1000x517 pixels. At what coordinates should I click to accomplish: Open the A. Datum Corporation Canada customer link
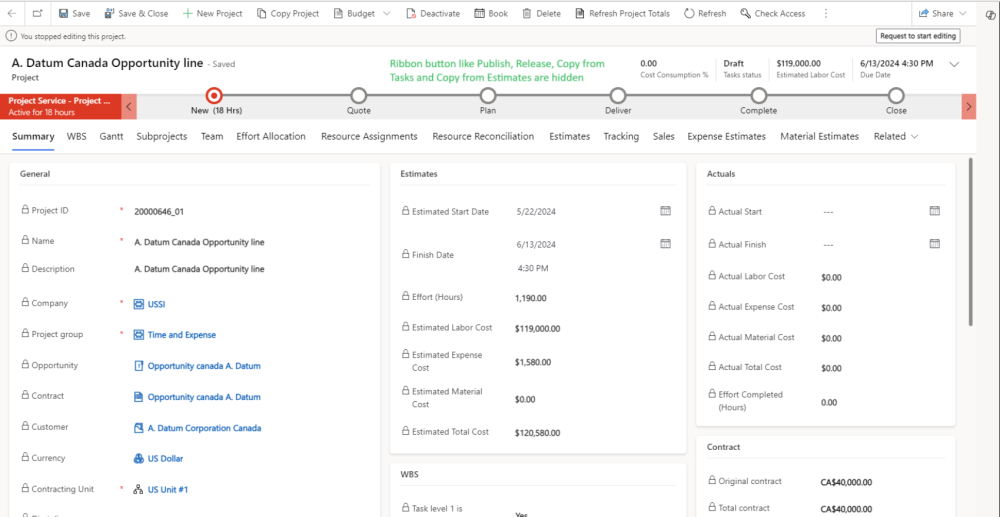(204, 428)
